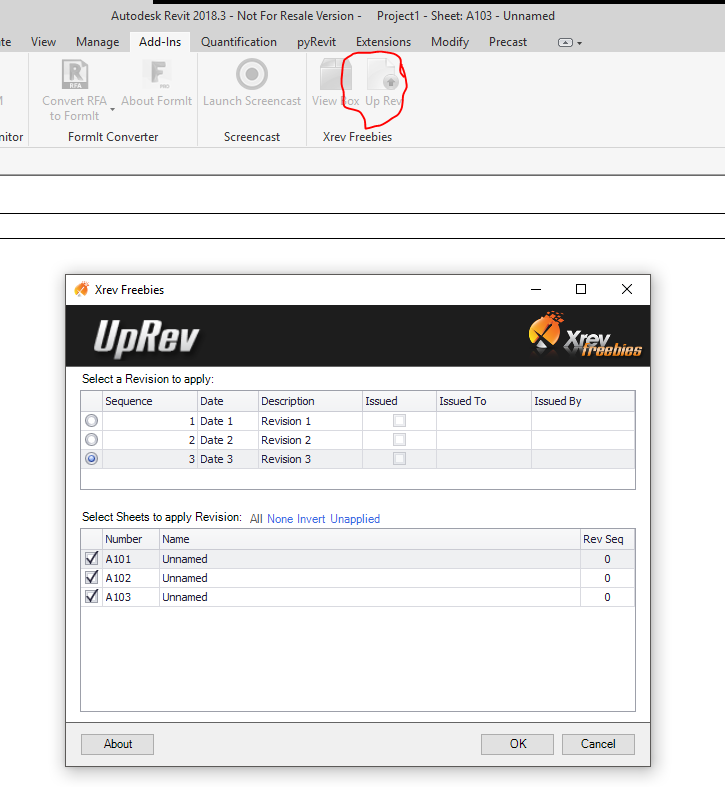Open the Precast ribbon tab
The width and height of the screenshot is (725, 787).
click(508, 42)
